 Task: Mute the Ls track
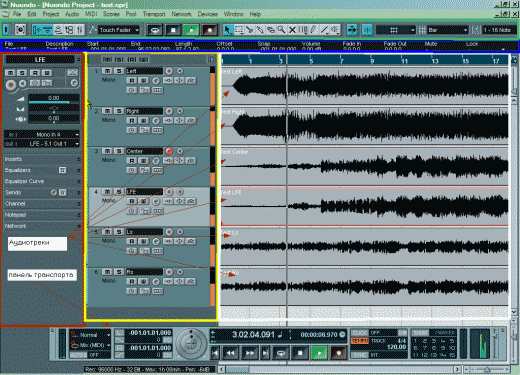(x=107, y=232)
